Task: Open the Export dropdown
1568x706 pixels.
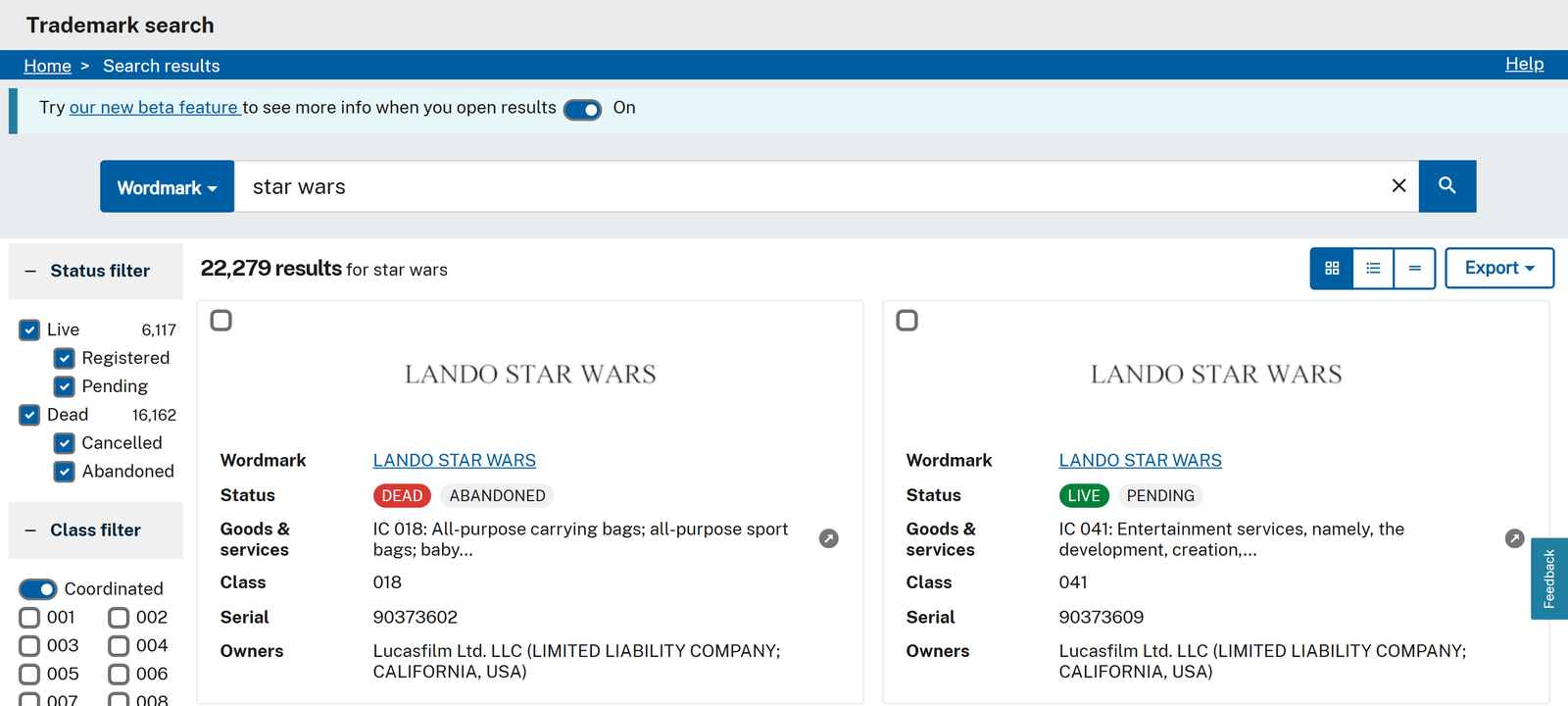Action: [1499, 269]
